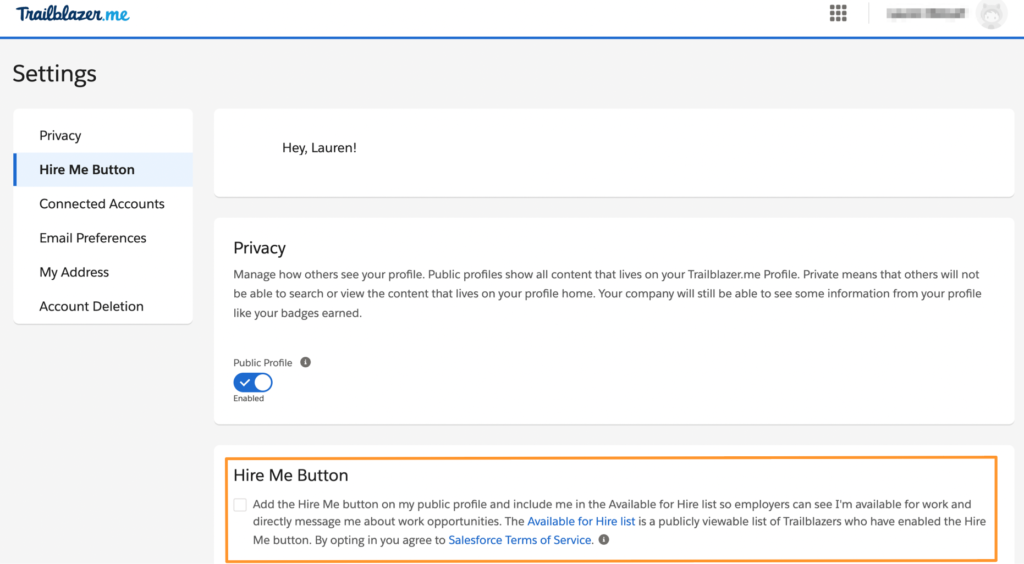
Task: Open the Account Deletion section
Action: click(103, 306)
